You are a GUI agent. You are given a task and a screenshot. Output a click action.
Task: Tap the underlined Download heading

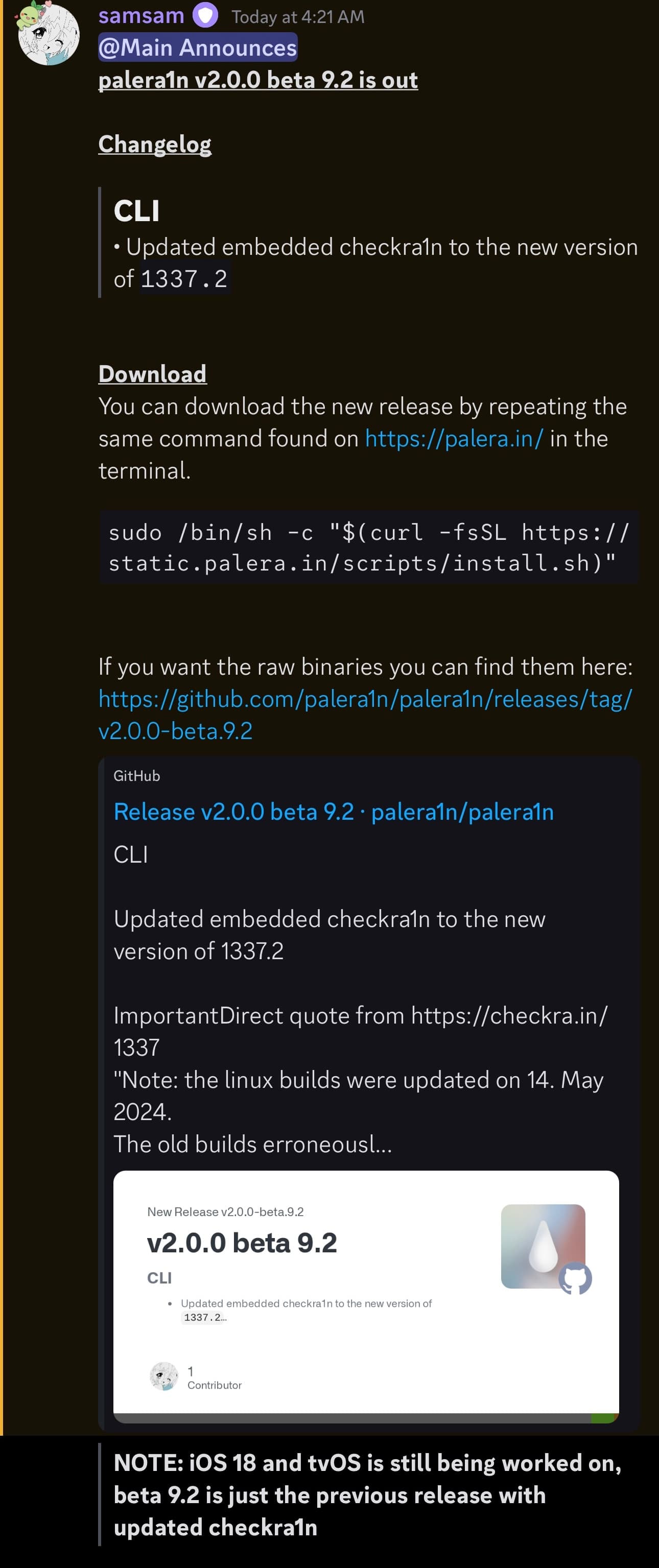[x=152, y=374]
